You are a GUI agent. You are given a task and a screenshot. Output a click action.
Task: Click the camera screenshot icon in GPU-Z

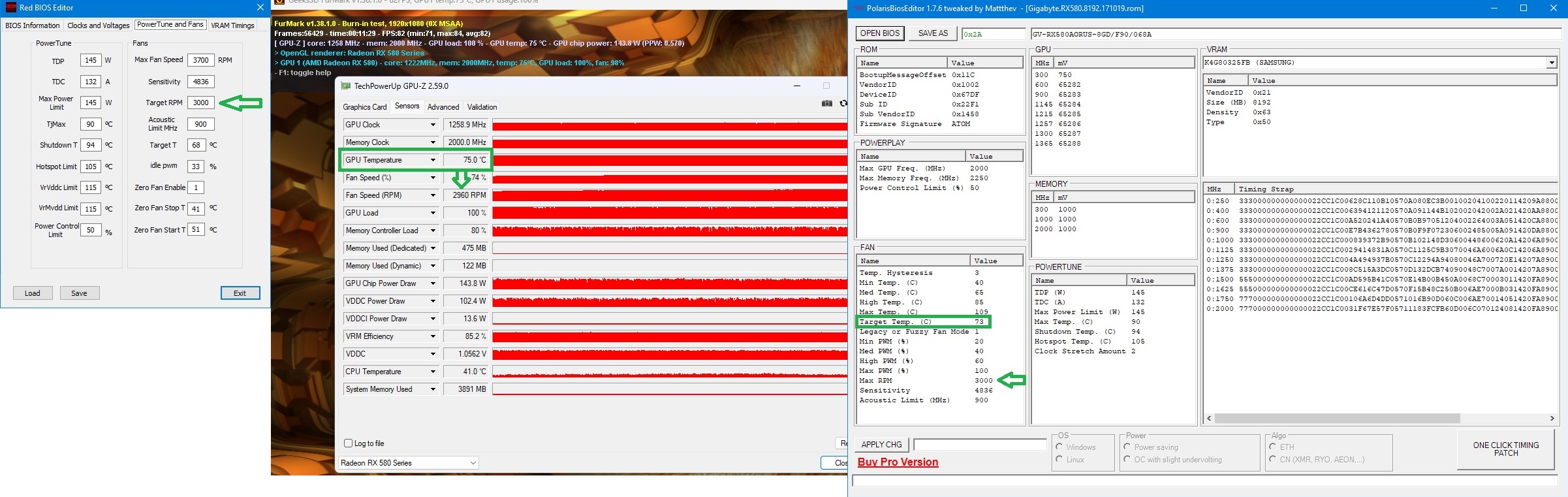coord(826,103)
